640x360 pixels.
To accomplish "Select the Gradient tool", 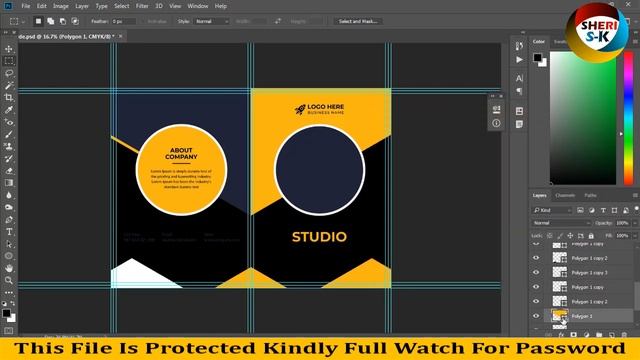I will tap(9, 183).
